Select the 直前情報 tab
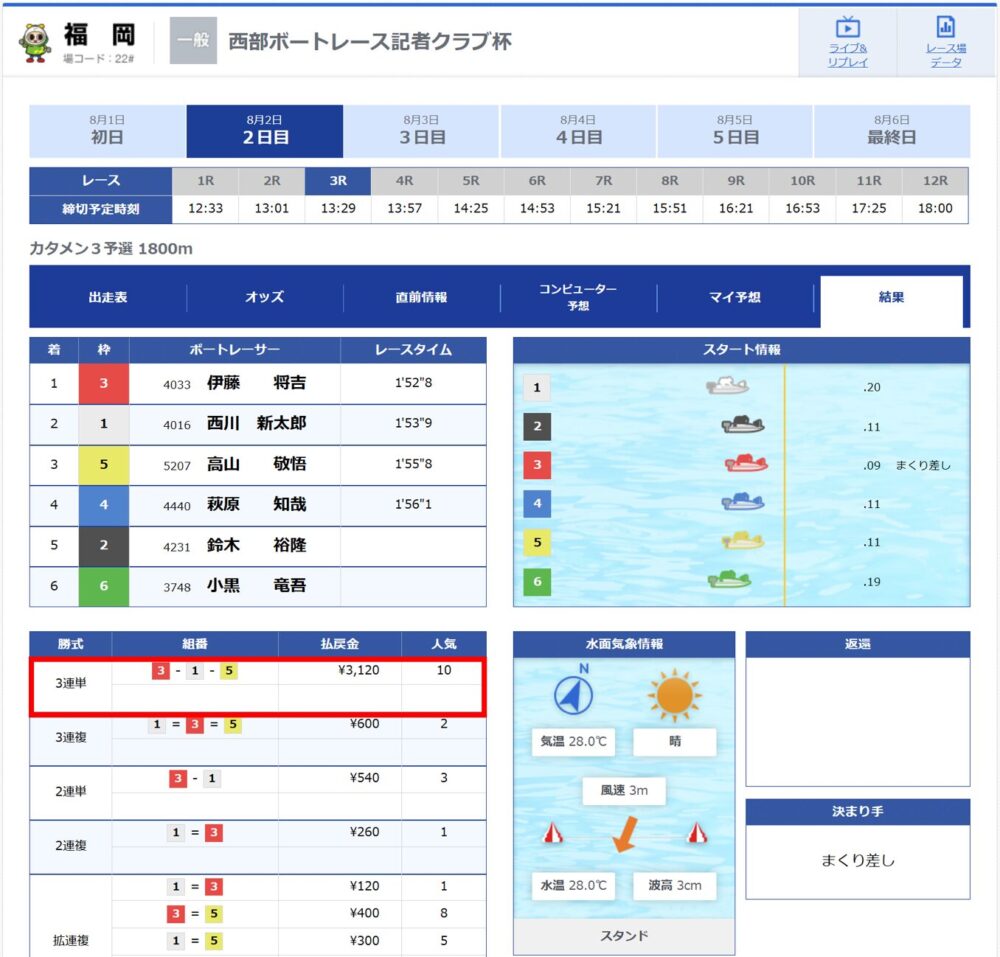 tap(422, 297)
